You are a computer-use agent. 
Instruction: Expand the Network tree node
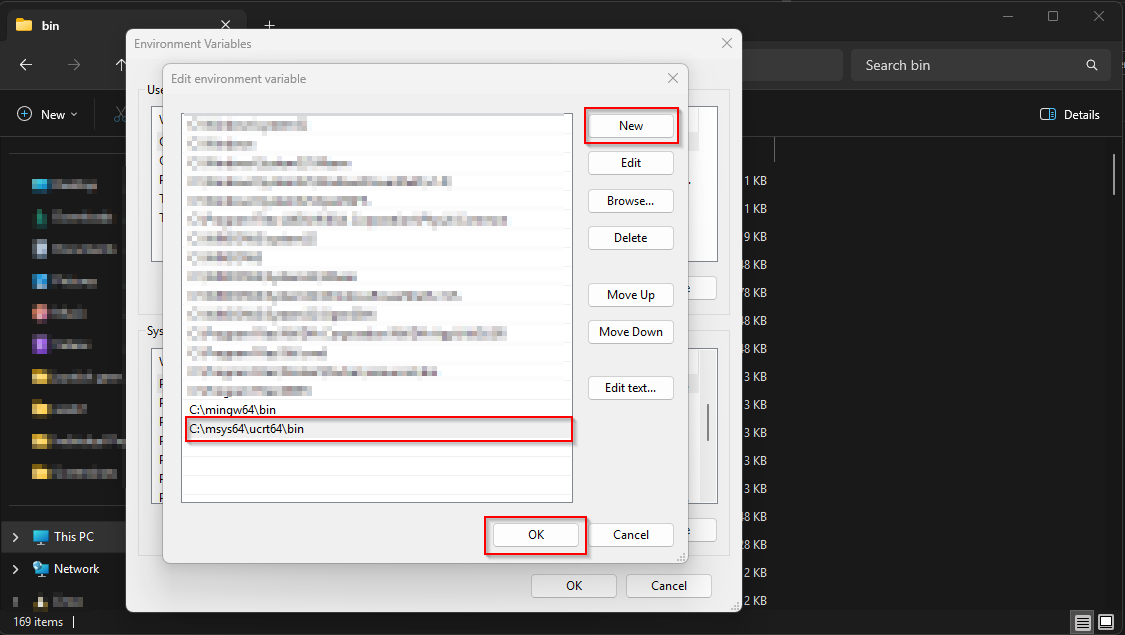click(x=15, y=569)
